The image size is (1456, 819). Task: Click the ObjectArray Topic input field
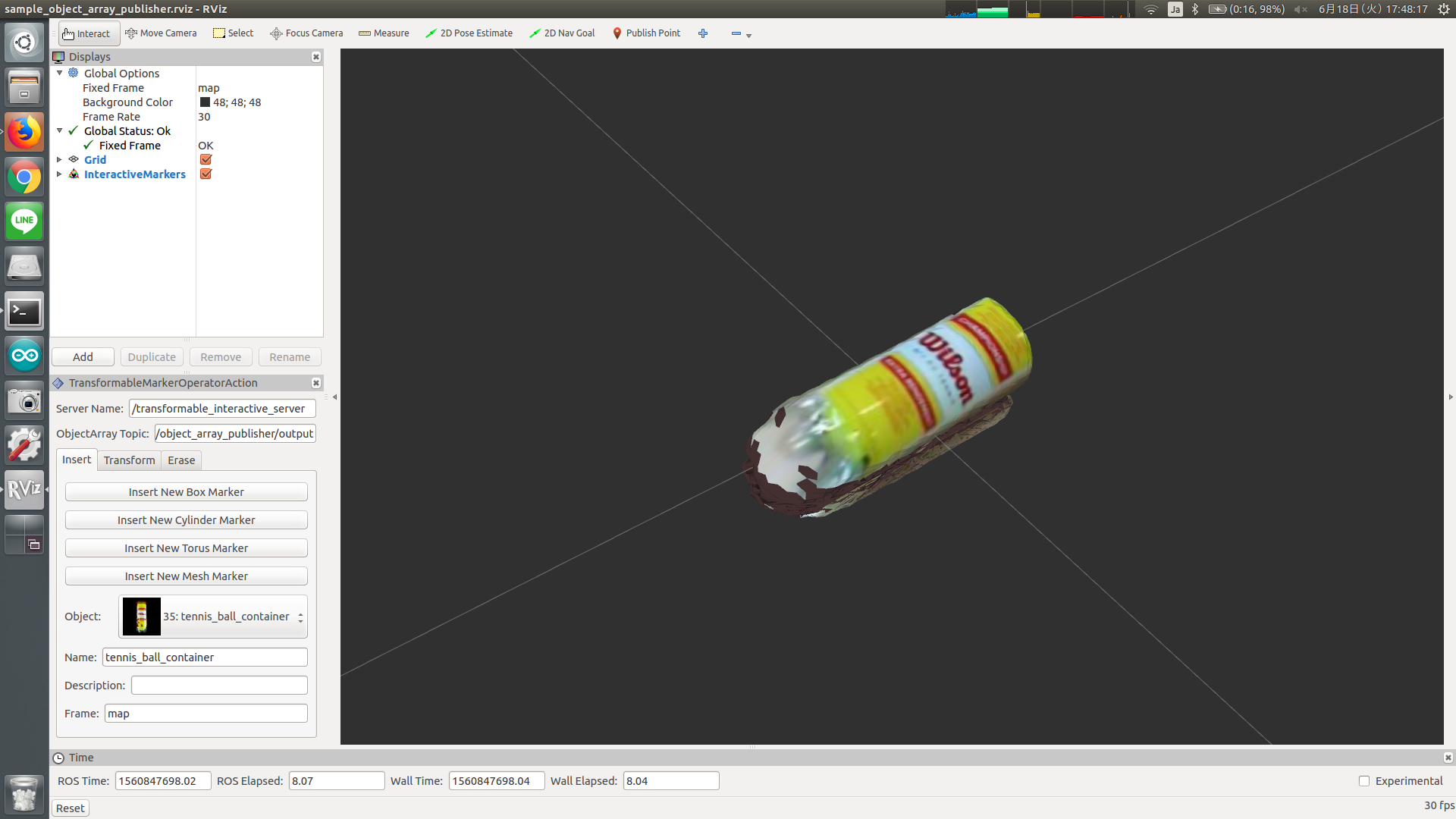(x=235, y=434)
